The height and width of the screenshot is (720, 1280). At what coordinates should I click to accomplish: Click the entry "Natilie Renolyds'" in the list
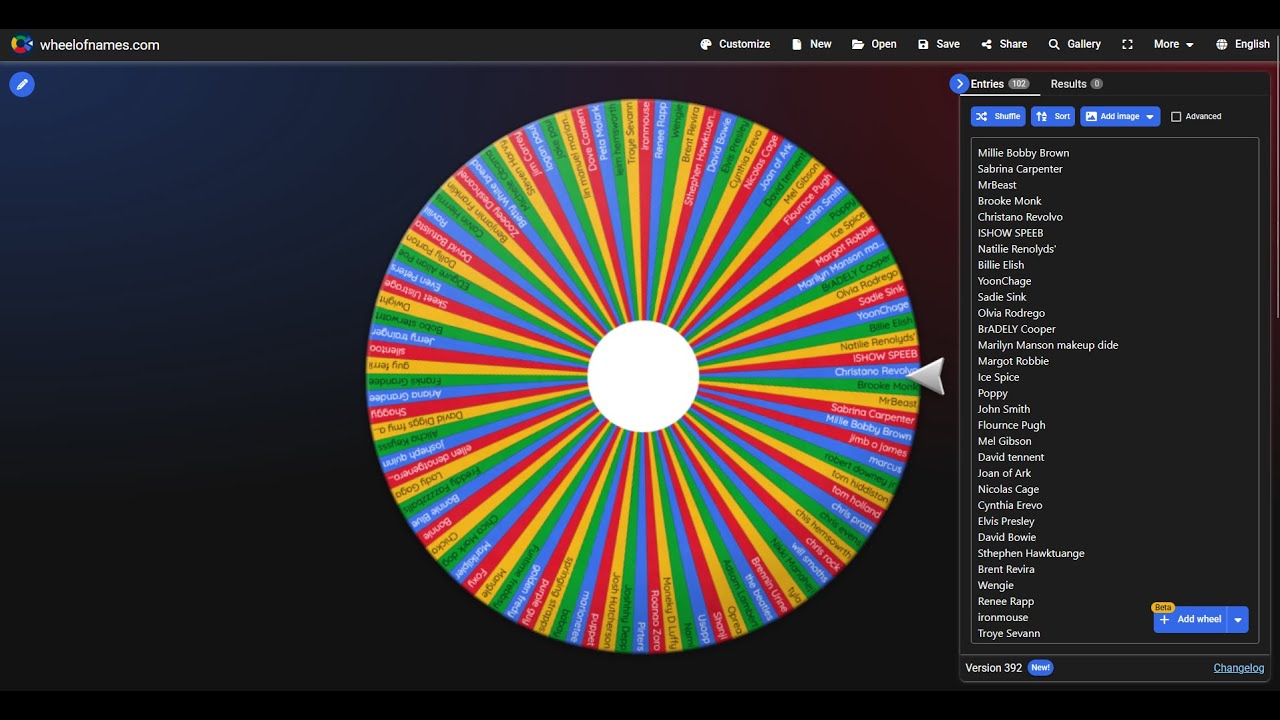point(1017,249)
